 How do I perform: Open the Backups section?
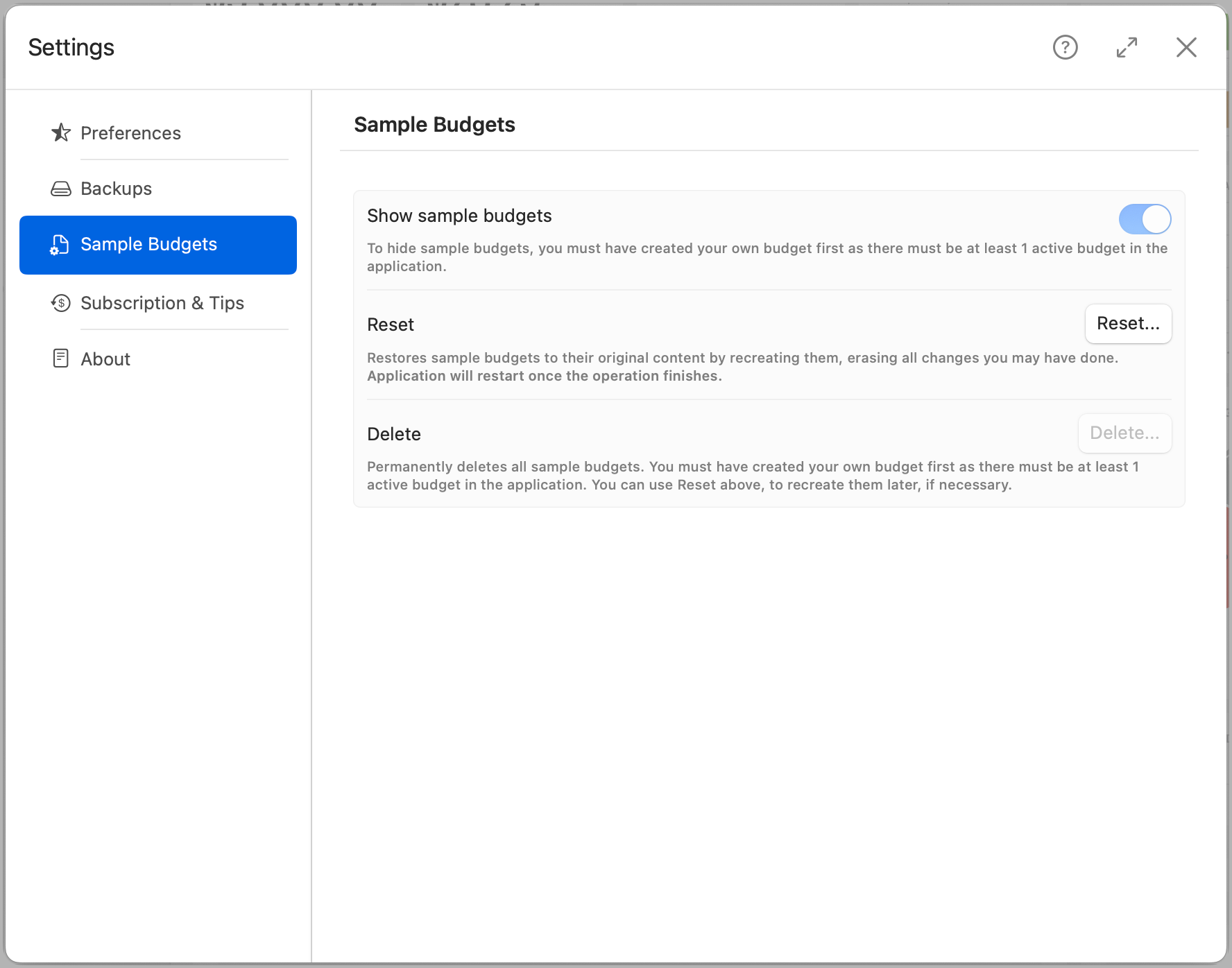(x=158, y=189)
